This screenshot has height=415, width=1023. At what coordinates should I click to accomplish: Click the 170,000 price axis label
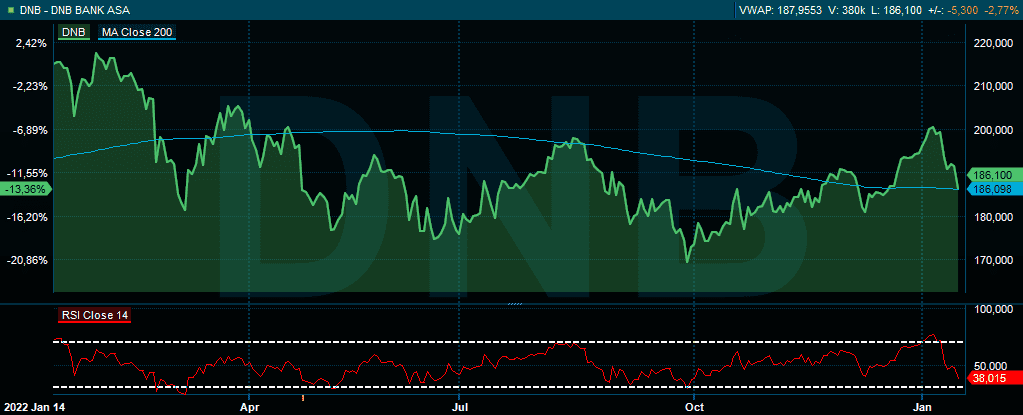click(992, 260)
